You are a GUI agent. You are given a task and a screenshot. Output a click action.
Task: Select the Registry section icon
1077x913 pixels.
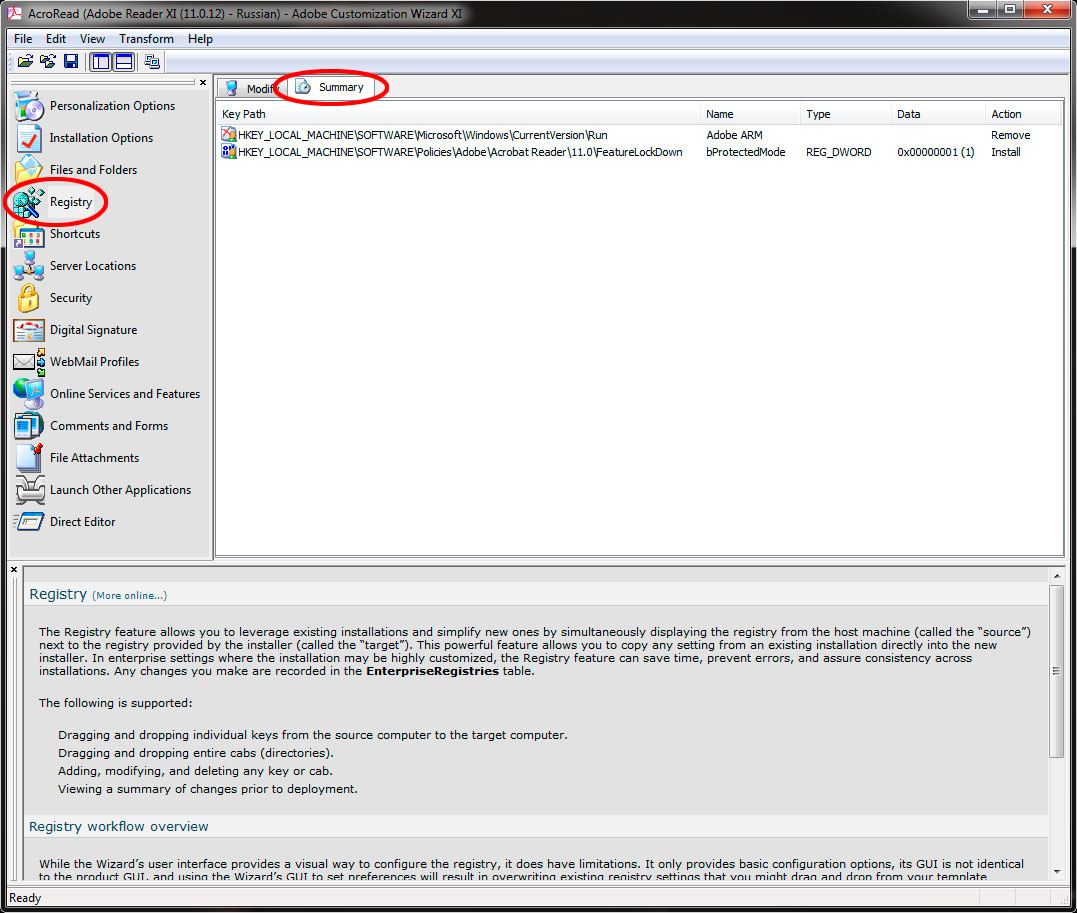pyautogui.click(x=29, y=202)
